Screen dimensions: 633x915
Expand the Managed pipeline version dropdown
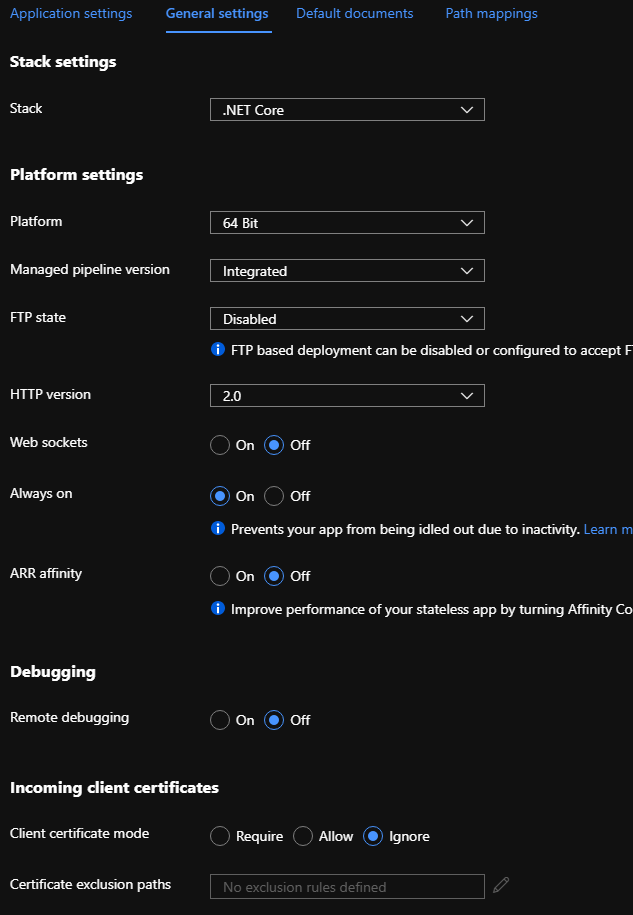[346, 270]
